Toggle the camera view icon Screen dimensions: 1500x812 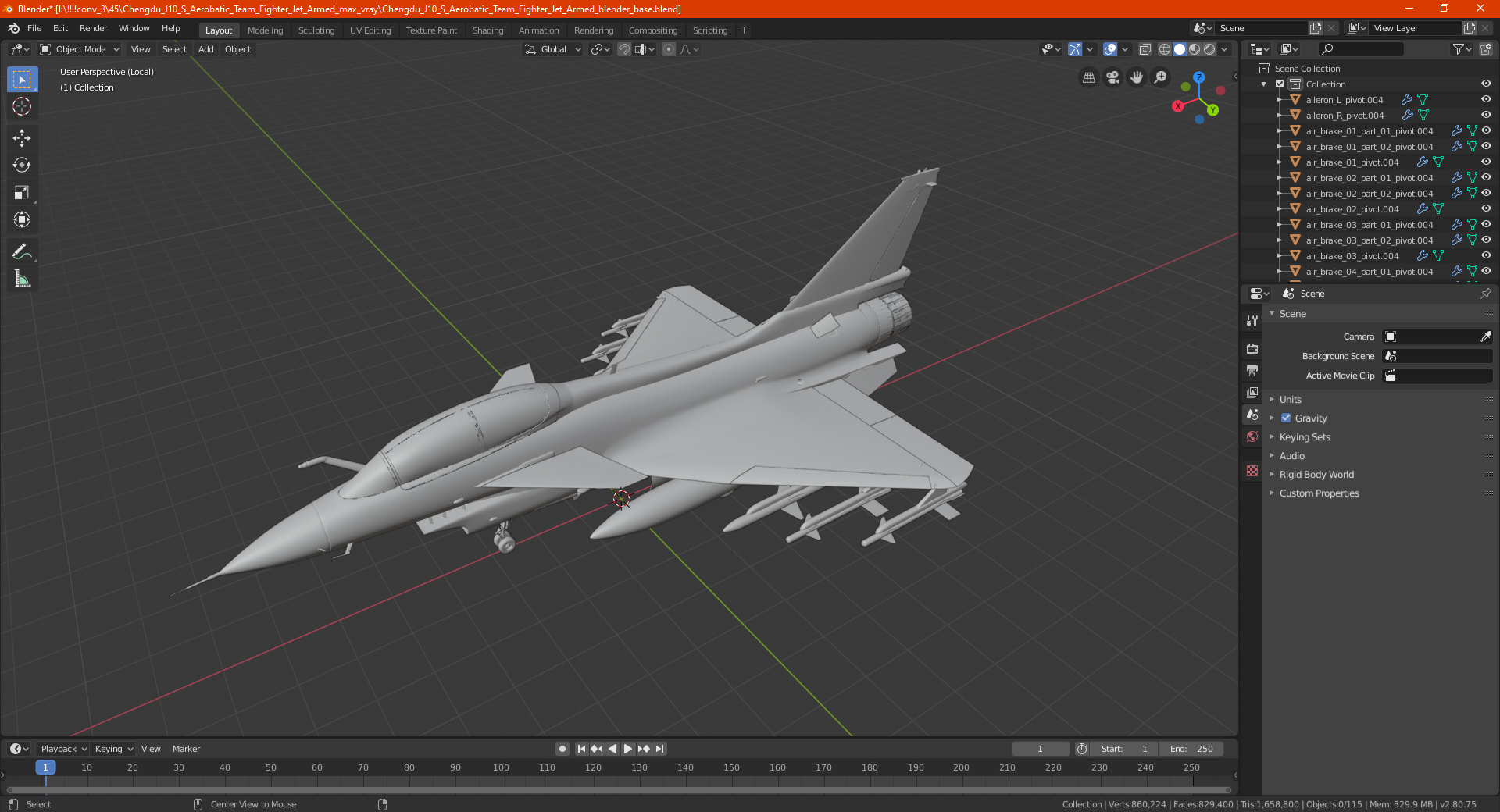pyautogui.click(x=1112, y=77)
